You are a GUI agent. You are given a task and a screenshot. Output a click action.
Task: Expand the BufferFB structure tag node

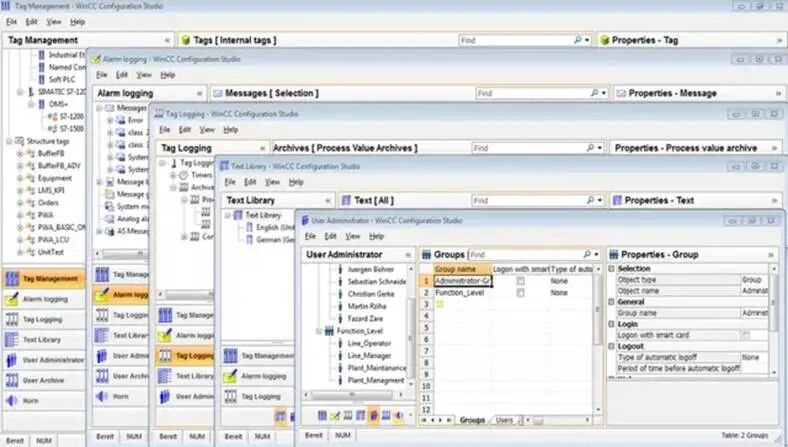point(20,153)
